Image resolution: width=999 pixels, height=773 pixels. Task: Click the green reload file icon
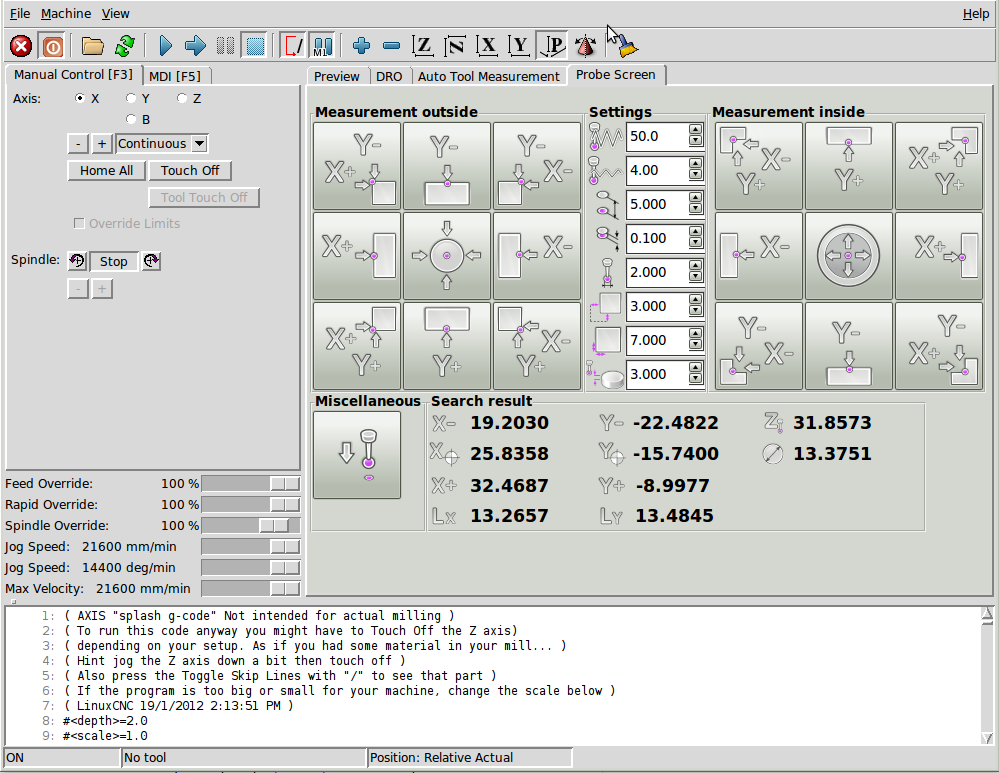[125, 46]
